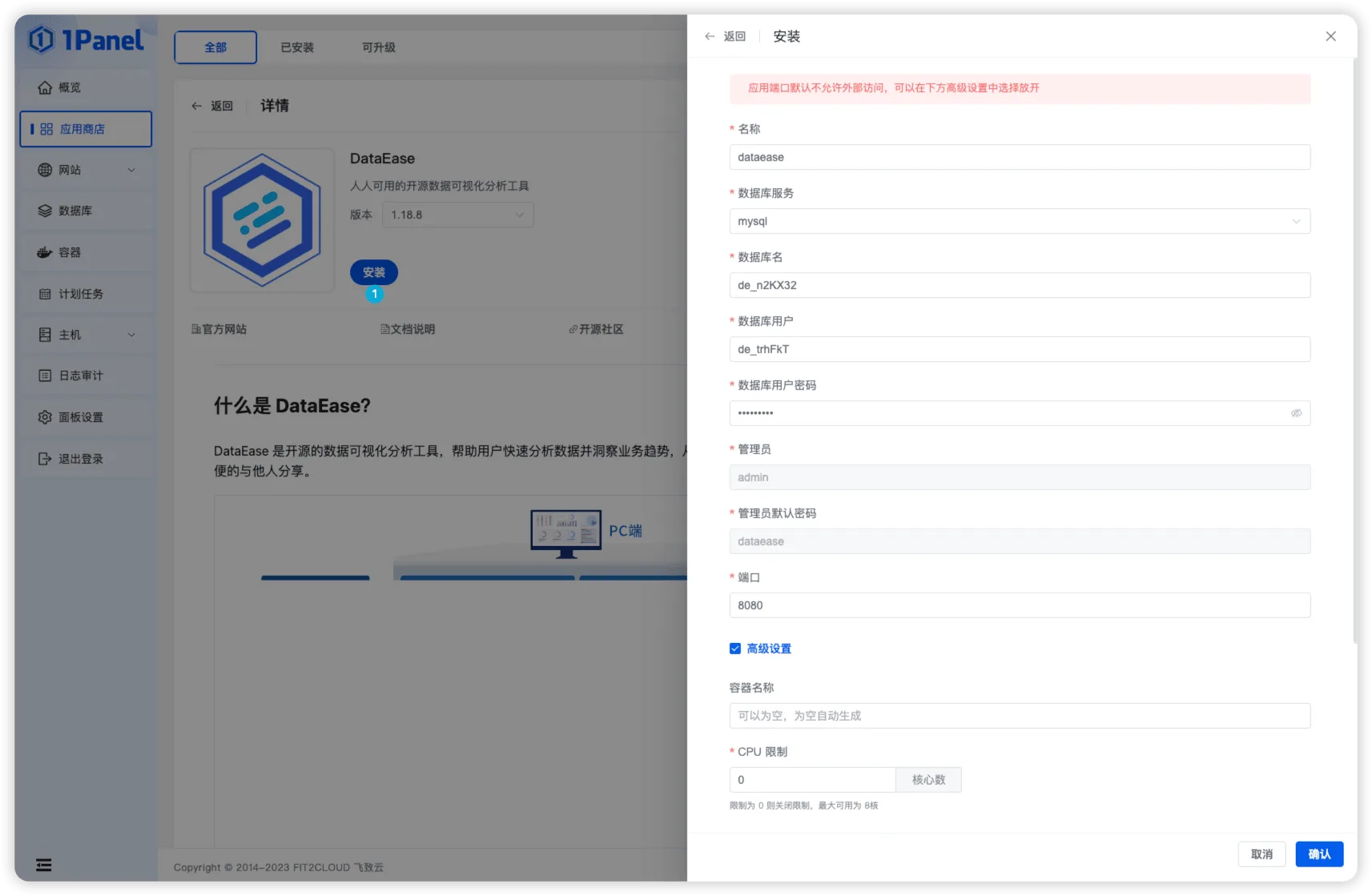Viewport: 1372px width, 896px height.
Task: Click the 人人可用的开源数据可视化分析工具 description
Action: click(x=440, y=186)
